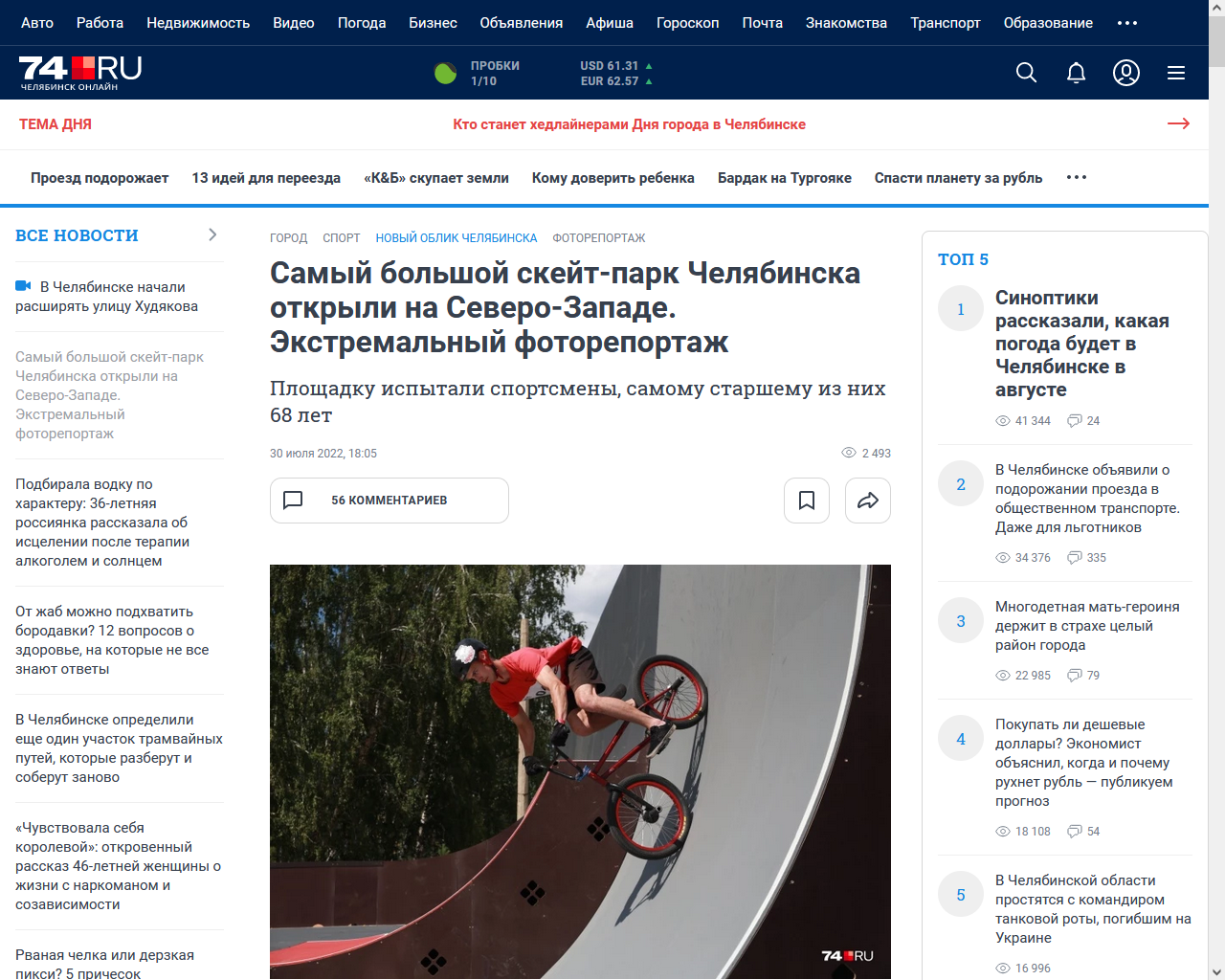Viewport: 1225px width, 980px height.
Task: Expand more top navigation items with the three dots
Action: coord(1127,23)
